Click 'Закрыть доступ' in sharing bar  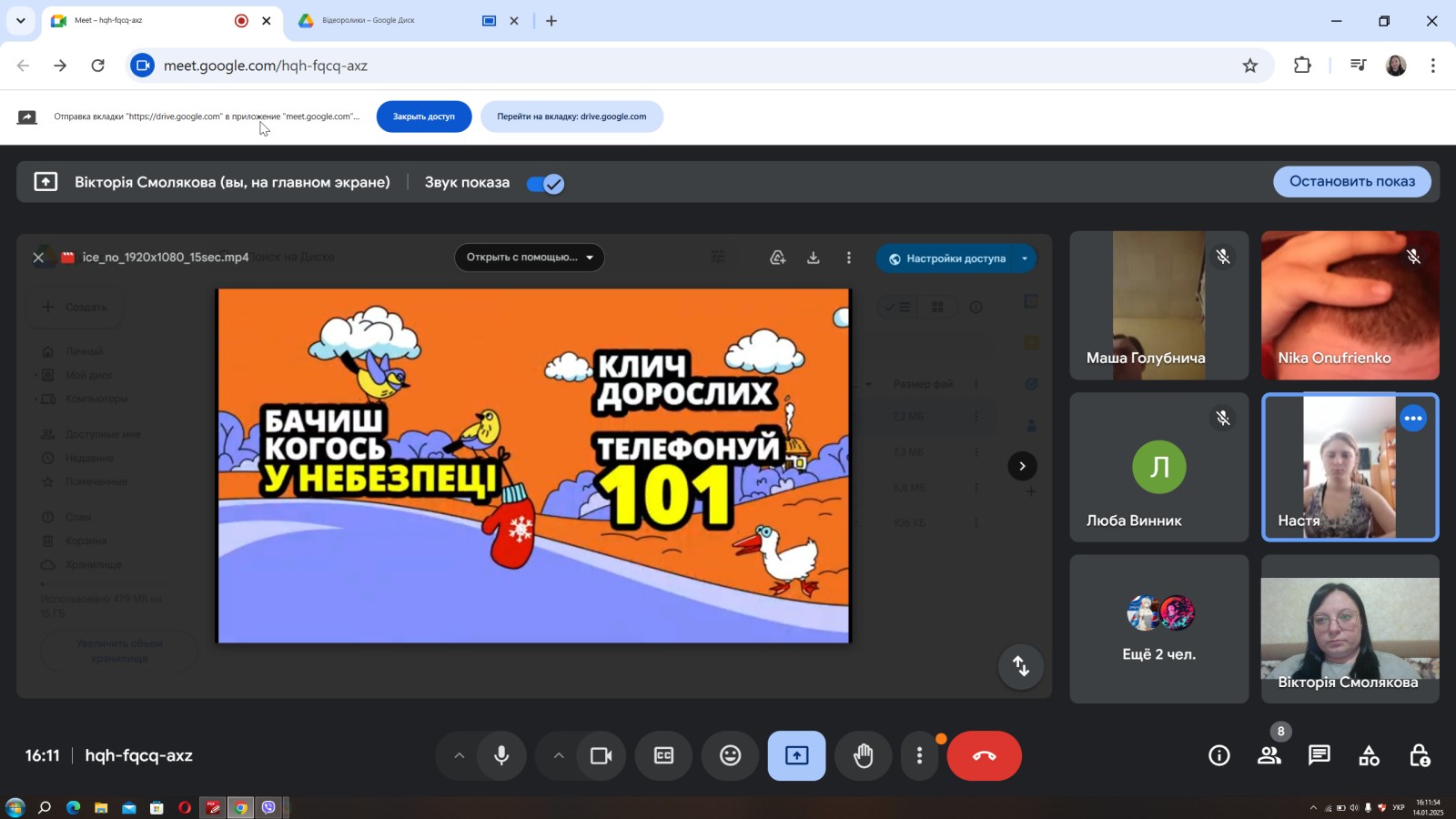pos(423,116)
